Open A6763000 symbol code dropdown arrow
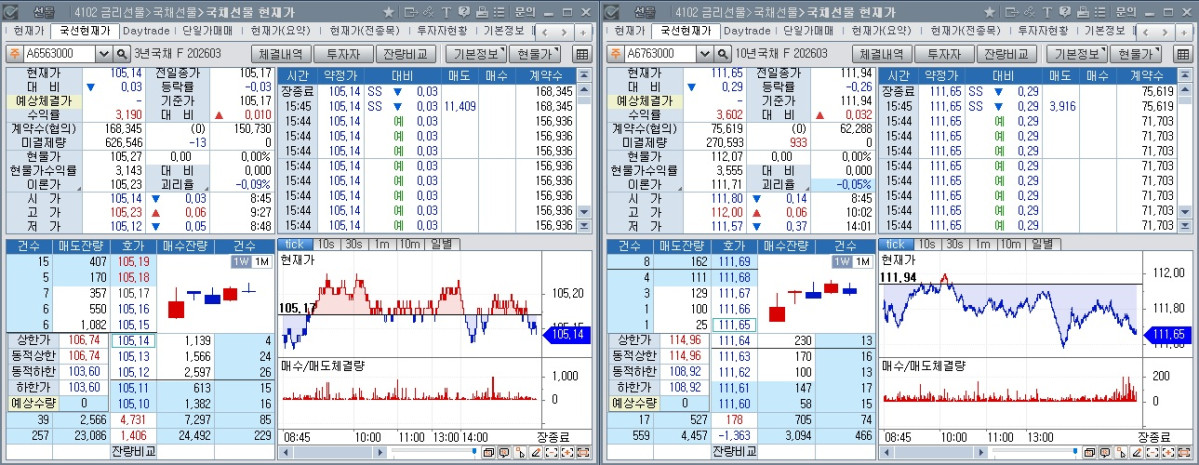Screen dimensions: 1199x465 [705, 54]
